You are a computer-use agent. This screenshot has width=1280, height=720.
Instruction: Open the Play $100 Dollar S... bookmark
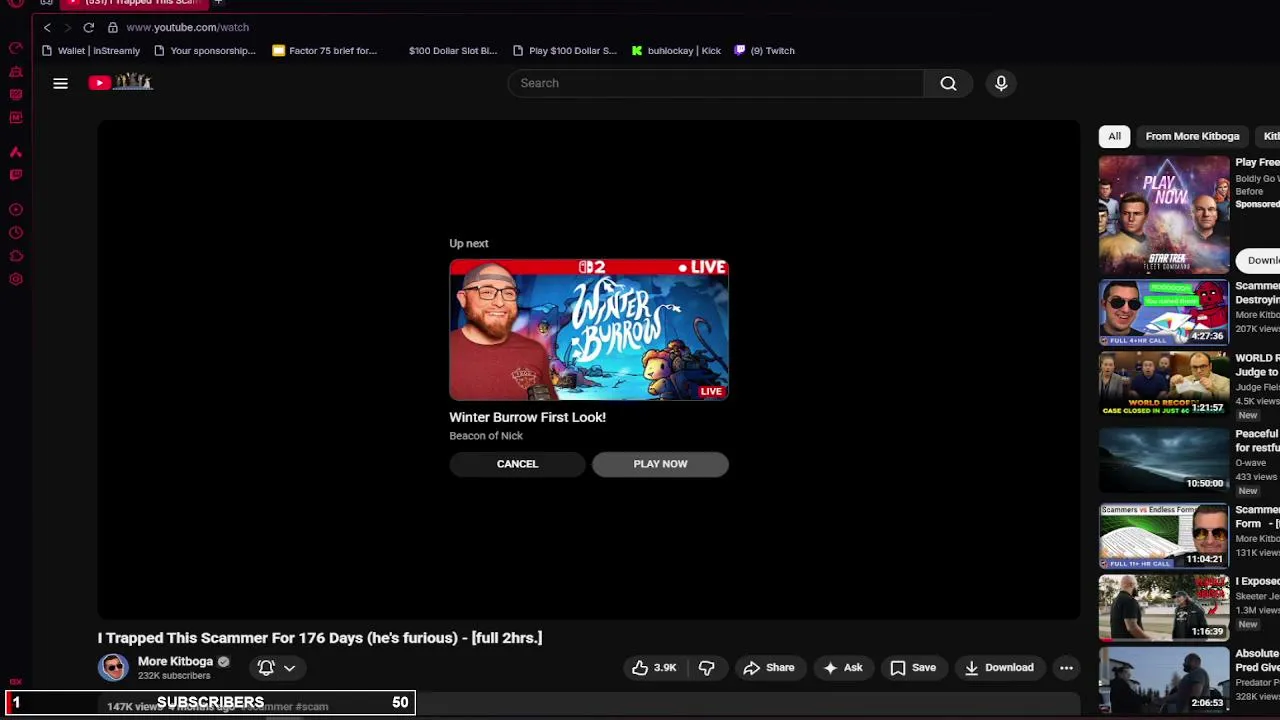[565, 51]
